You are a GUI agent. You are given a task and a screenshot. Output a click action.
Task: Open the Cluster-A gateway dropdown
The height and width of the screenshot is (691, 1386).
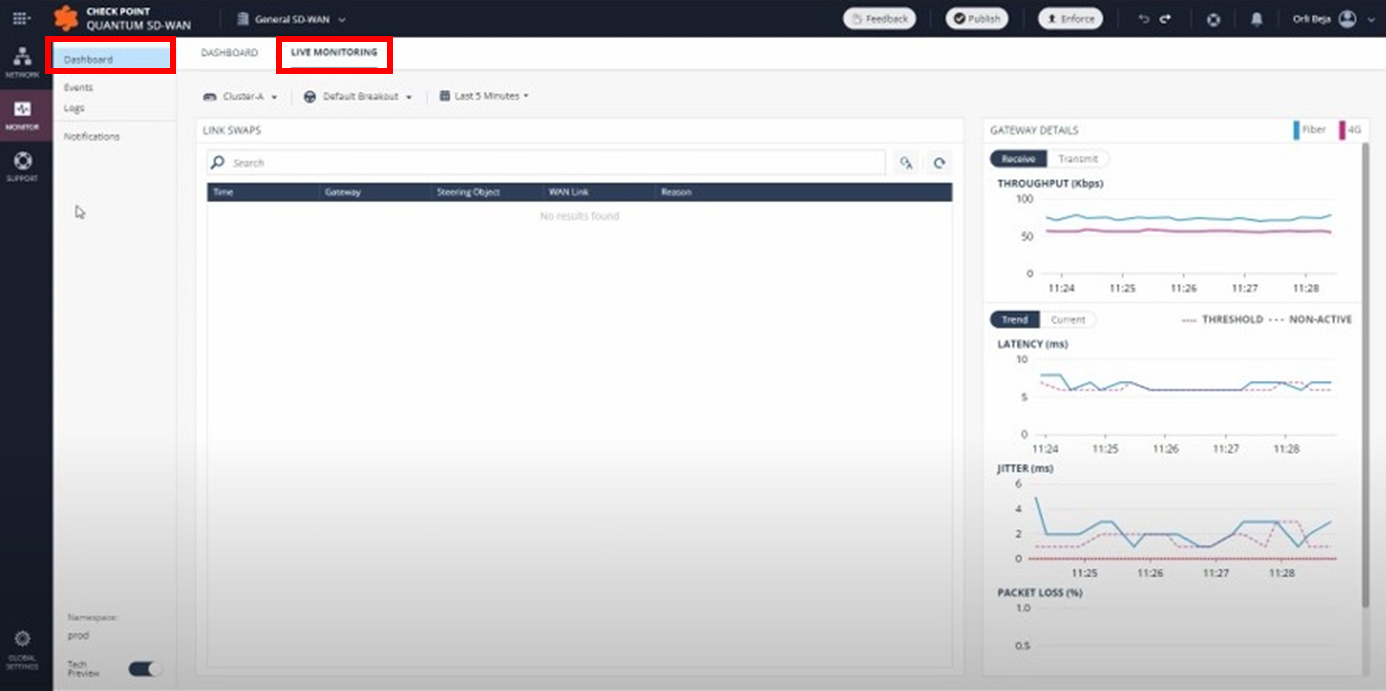pyautogui.click(x=241, y=97)
